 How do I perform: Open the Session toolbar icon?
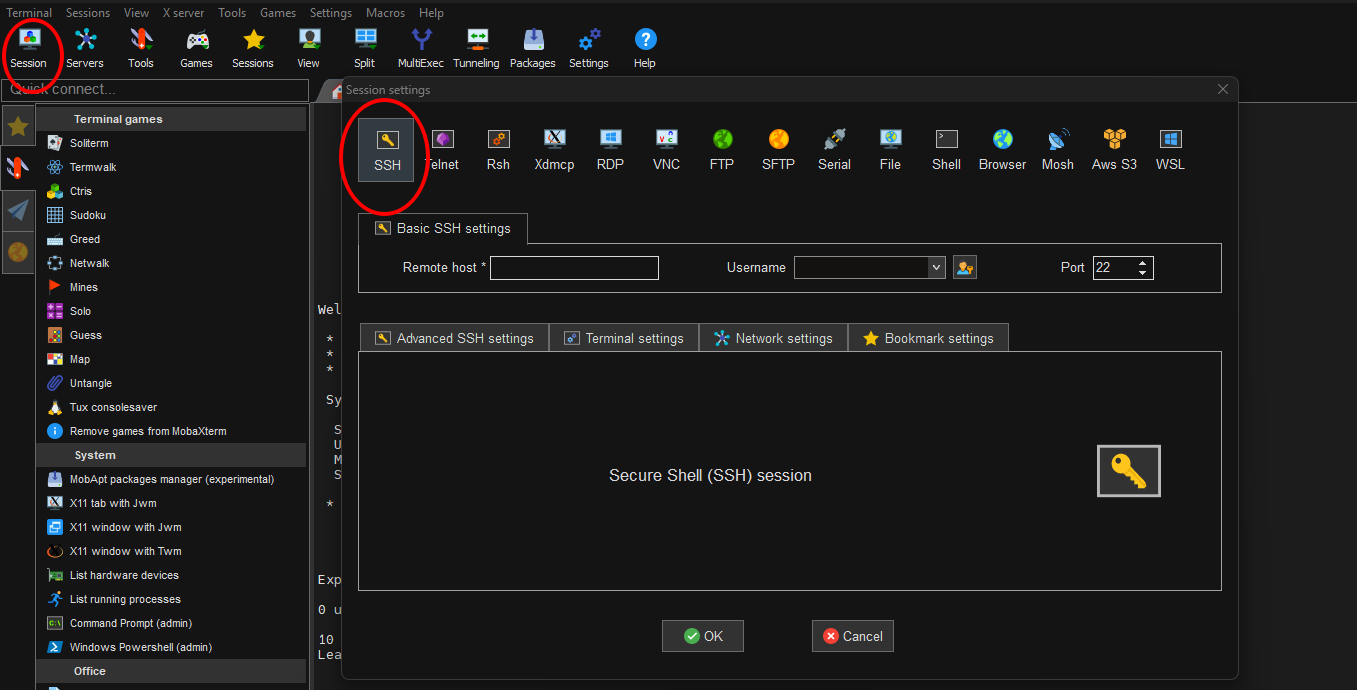tap(28, 48)
